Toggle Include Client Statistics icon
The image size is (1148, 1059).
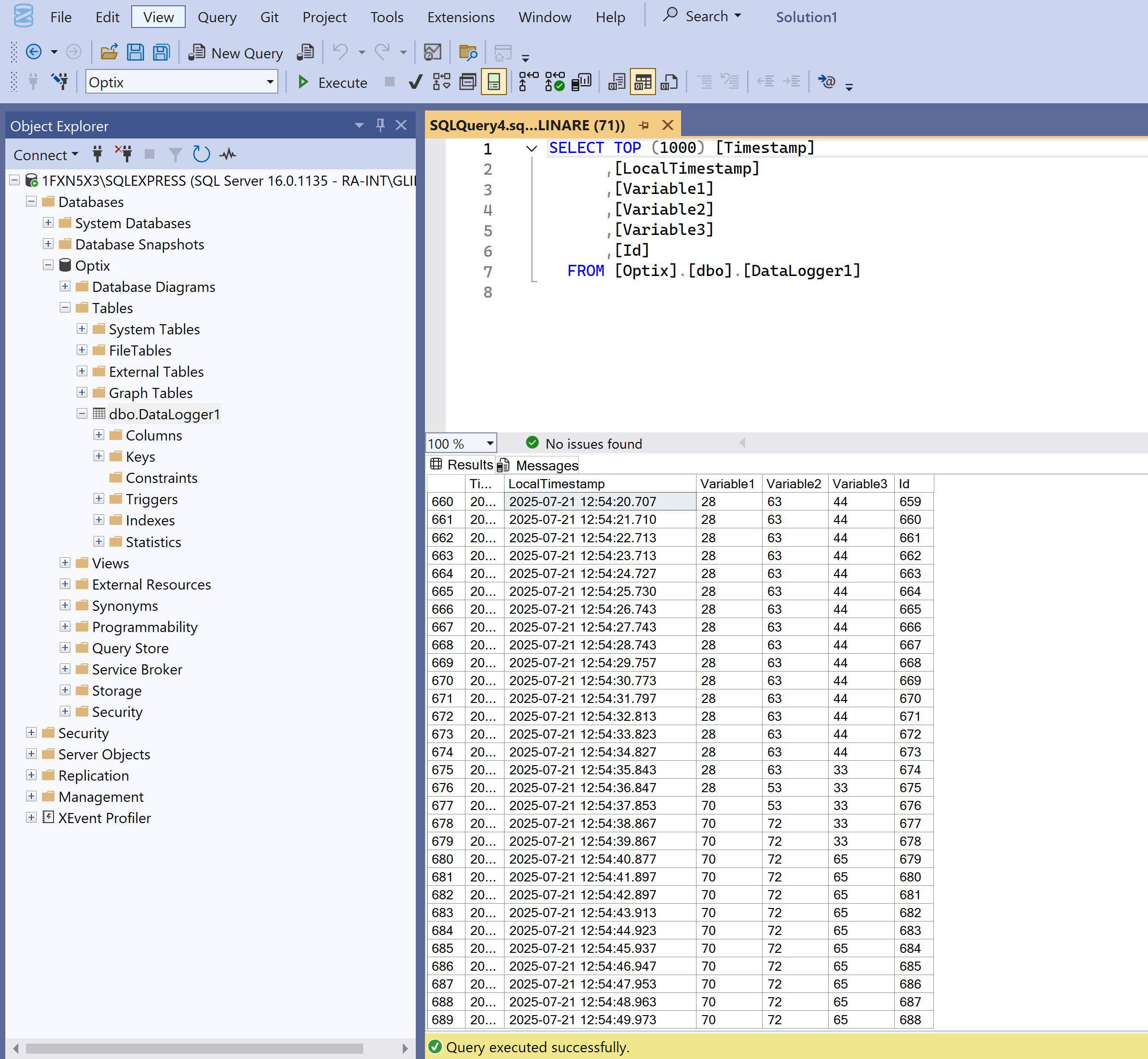coord(581,82)
